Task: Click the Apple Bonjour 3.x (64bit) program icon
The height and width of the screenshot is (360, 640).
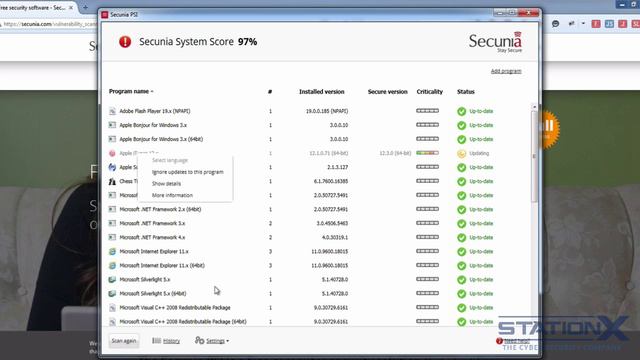Action: pos(112,139)
